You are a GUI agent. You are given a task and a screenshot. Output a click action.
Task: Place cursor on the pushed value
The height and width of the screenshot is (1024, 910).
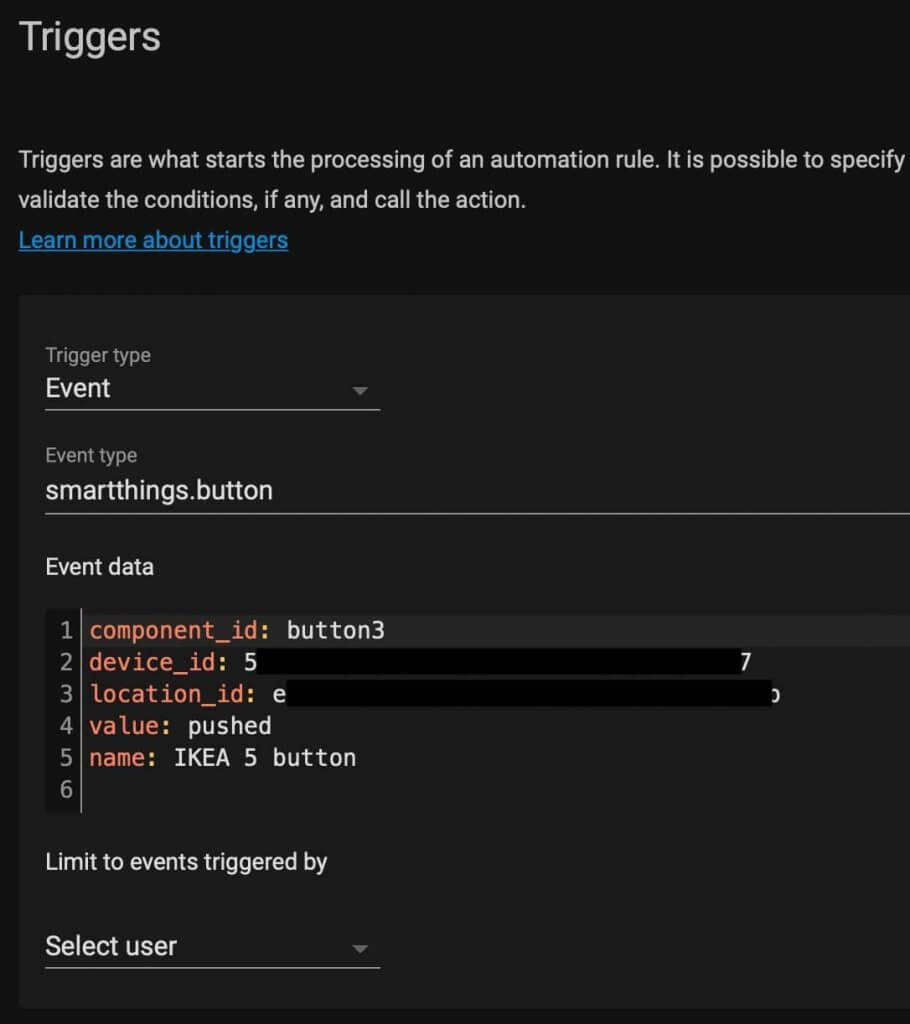229,726
